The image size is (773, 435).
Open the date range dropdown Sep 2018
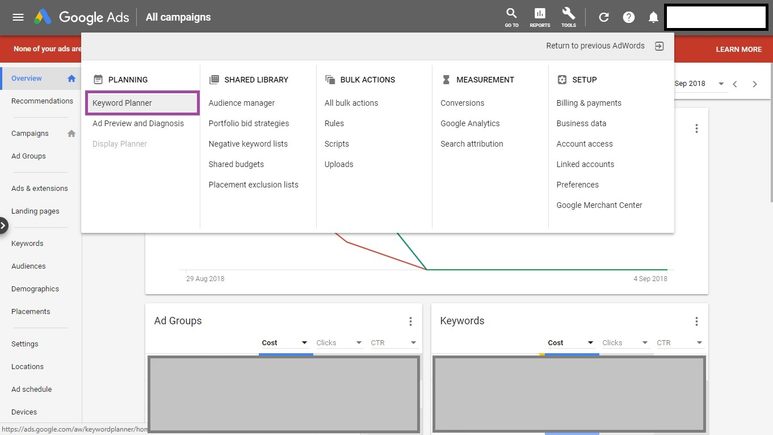pyautogui.click(x=699, y=84)
